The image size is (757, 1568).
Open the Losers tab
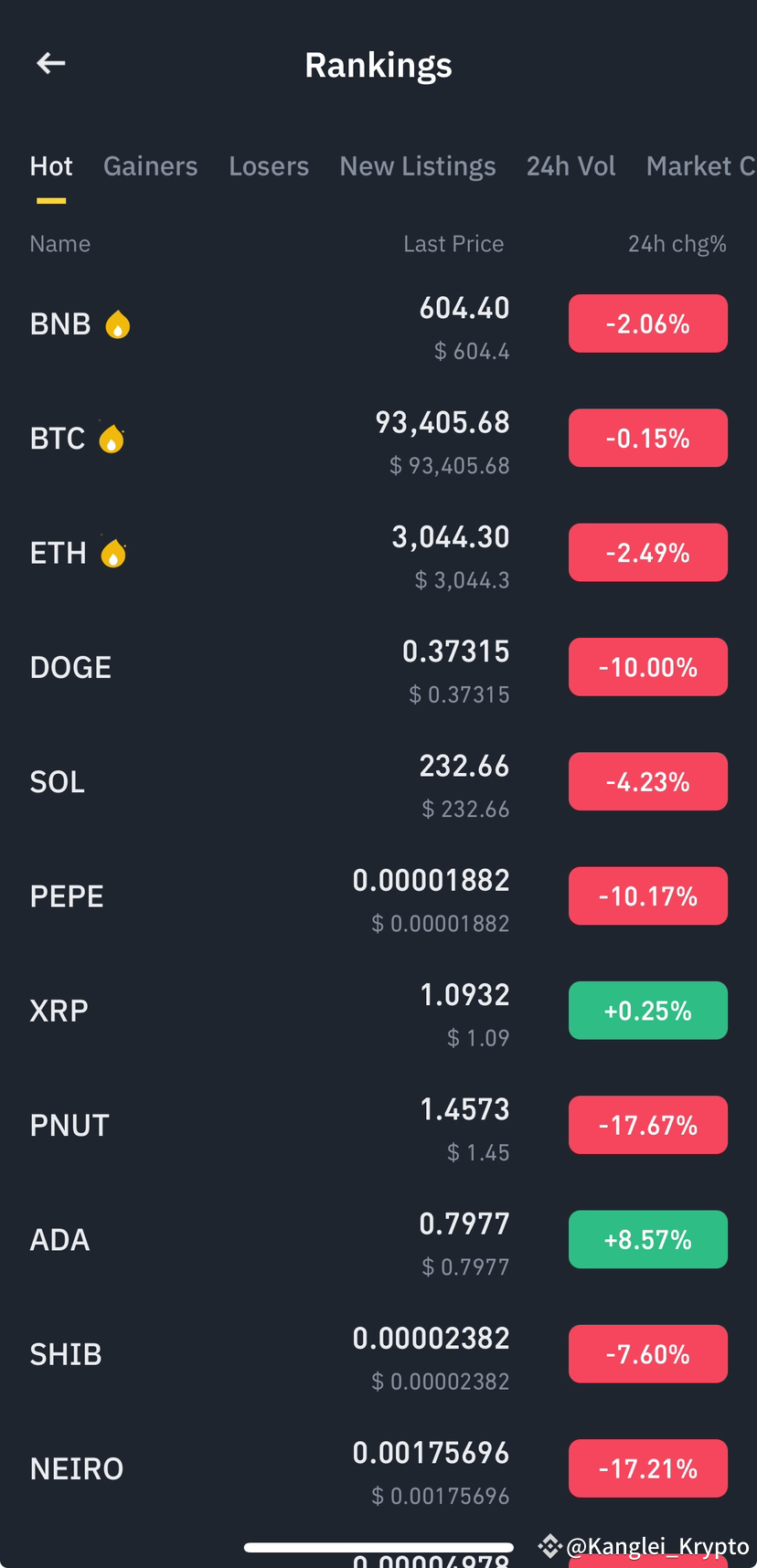[x=269, y=166]
